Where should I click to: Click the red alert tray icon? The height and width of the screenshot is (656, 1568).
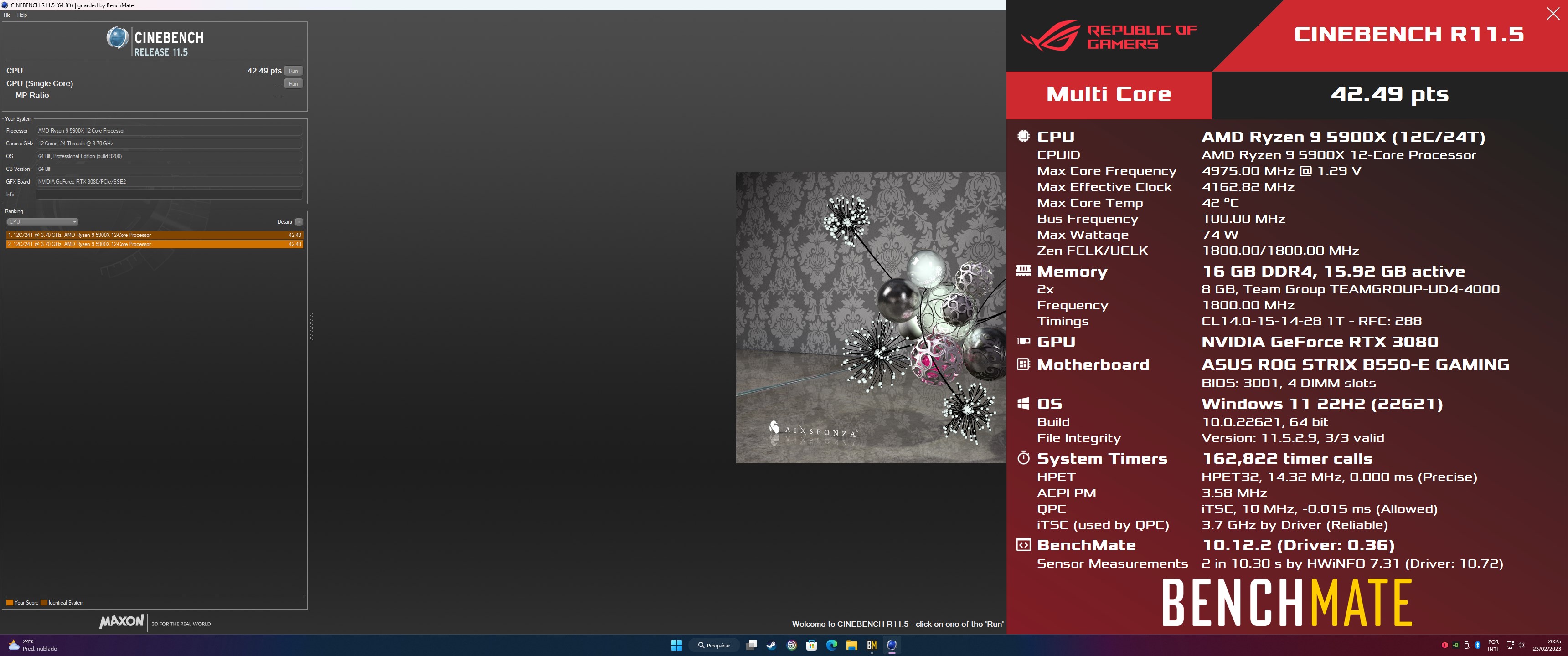[x=1444, y=645]
